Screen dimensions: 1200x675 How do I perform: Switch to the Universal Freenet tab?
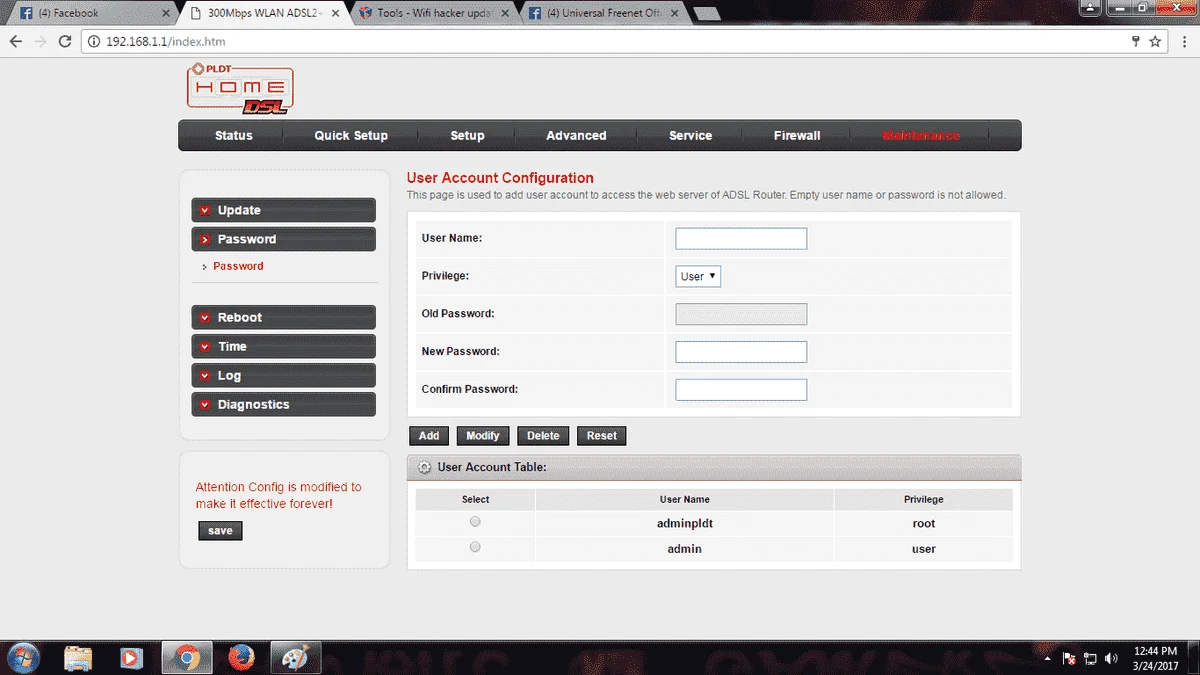click(x=601, y=13)
